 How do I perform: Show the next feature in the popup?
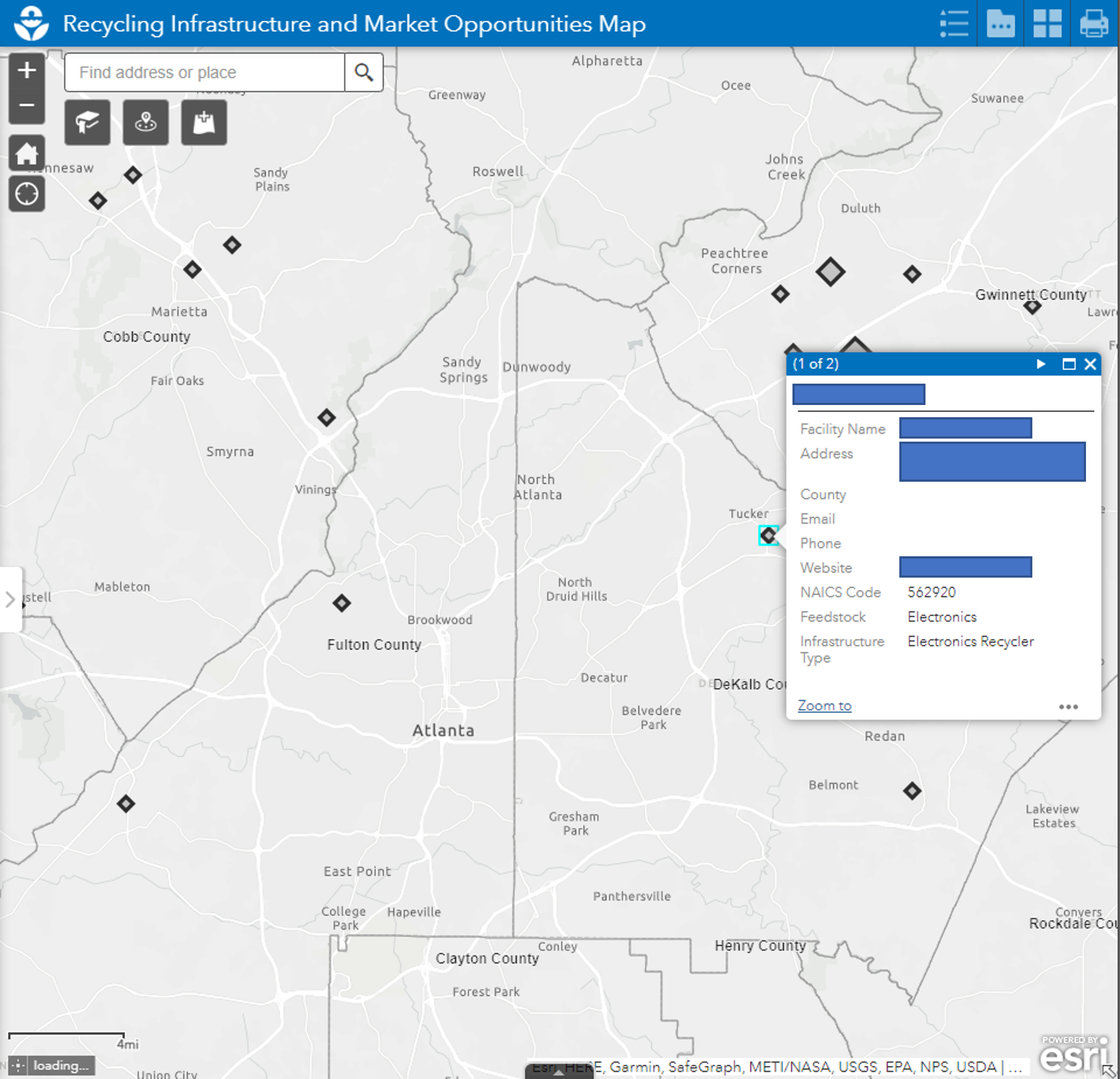coord(1041,364)
